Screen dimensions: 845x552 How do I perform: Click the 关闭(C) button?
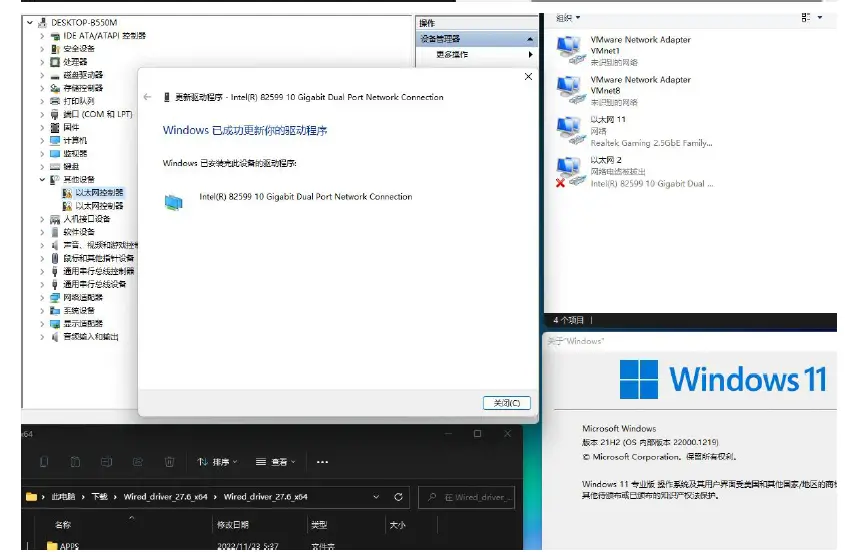pyautogui.click(x=506, y=403)
